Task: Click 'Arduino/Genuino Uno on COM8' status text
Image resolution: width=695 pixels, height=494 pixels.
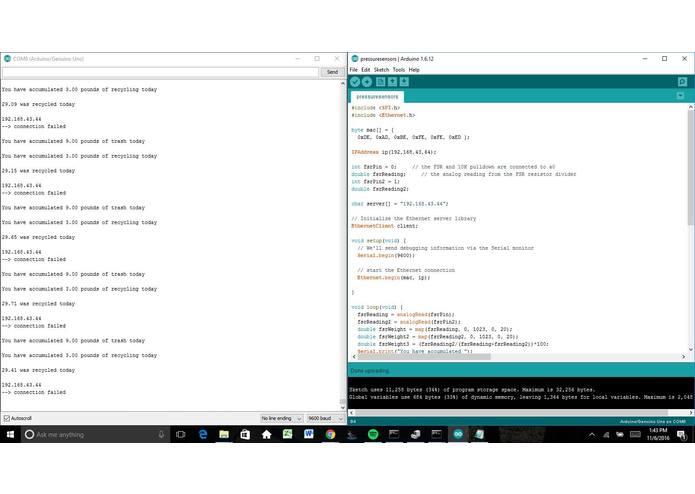Action: pyautogui.click(x=653, y=421)
